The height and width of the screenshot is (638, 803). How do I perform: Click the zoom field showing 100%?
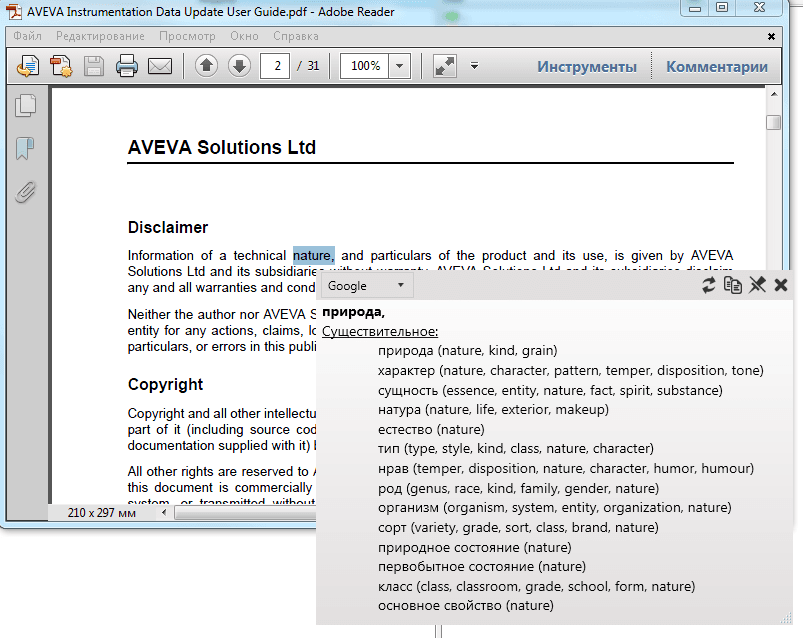coord(365,66)
